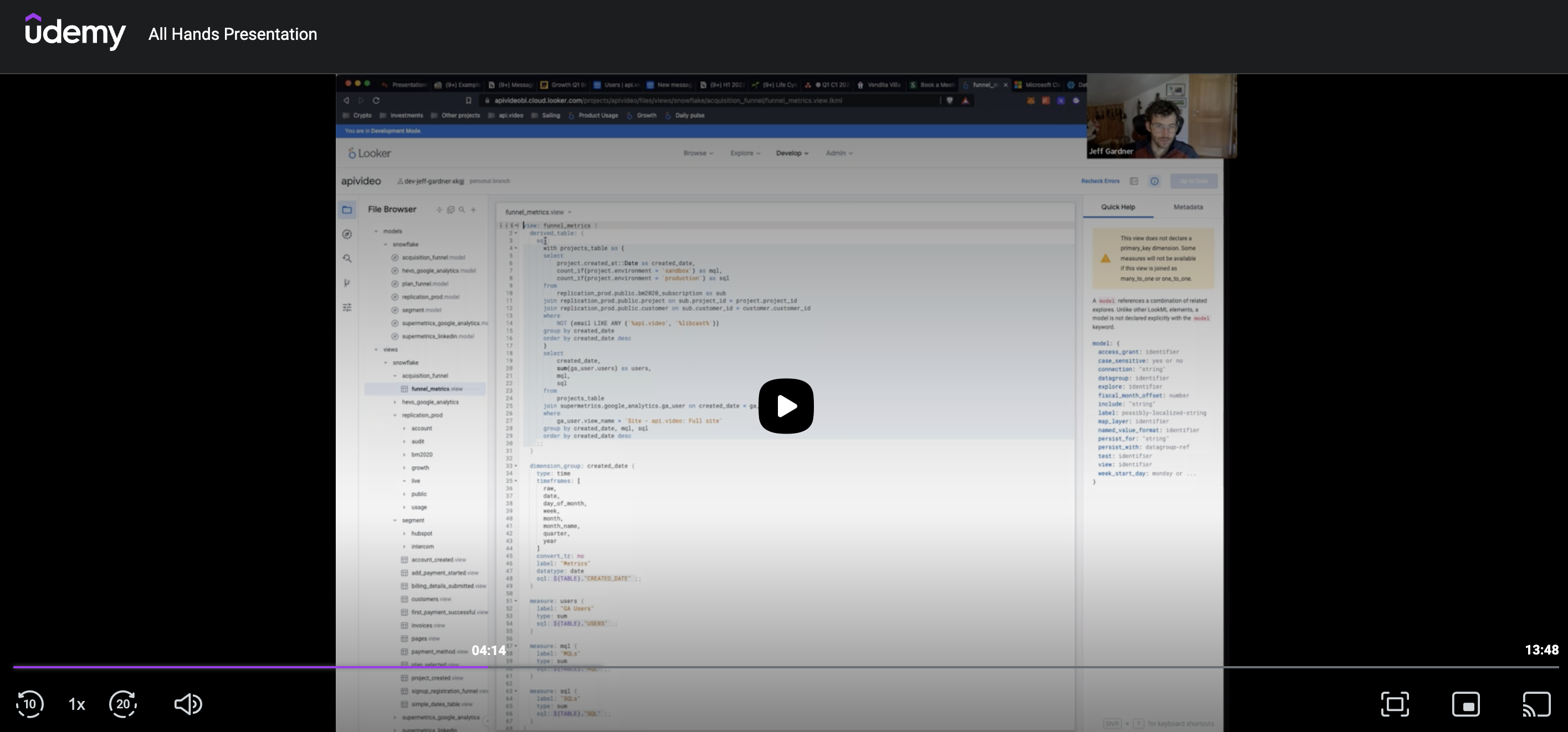Toggle picture-in-picture view
1568x732 pixels.
(x=1467, y=704)
